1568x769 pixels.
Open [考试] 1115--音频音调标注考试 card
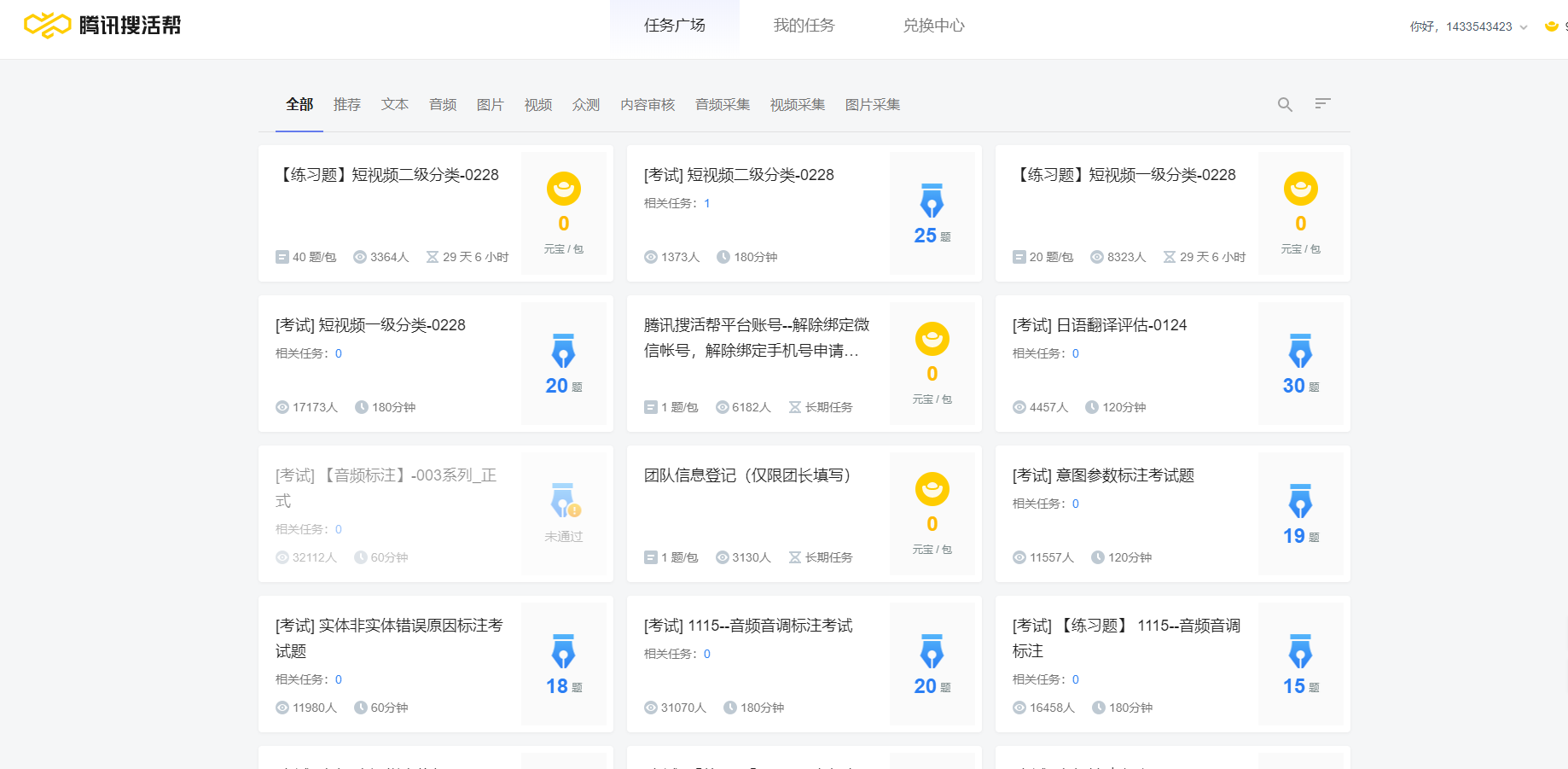(x=748, y=626)
